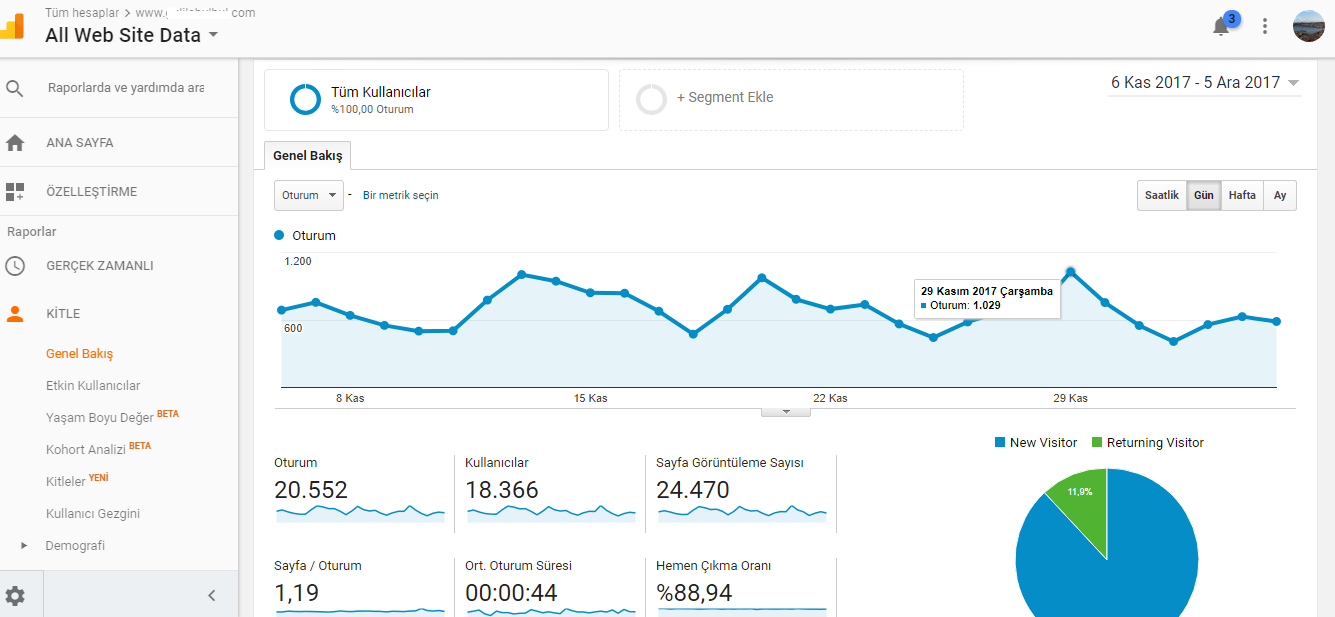
Task: Open the Özelleştirme dashboard icon
Action: [x=15, y=191]
